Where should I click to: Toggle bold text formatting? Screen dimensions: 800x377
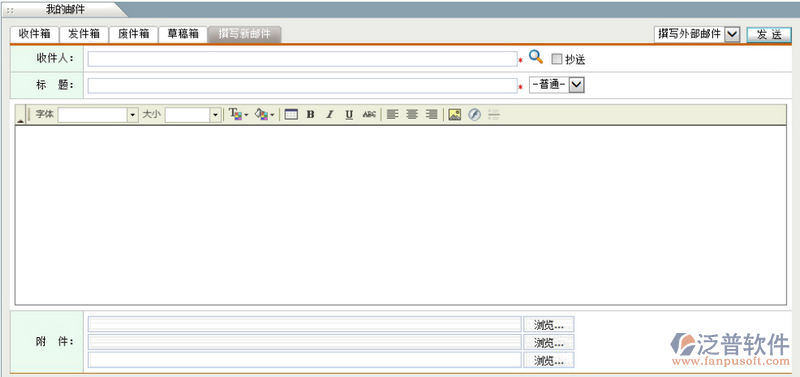click(310, 115)
